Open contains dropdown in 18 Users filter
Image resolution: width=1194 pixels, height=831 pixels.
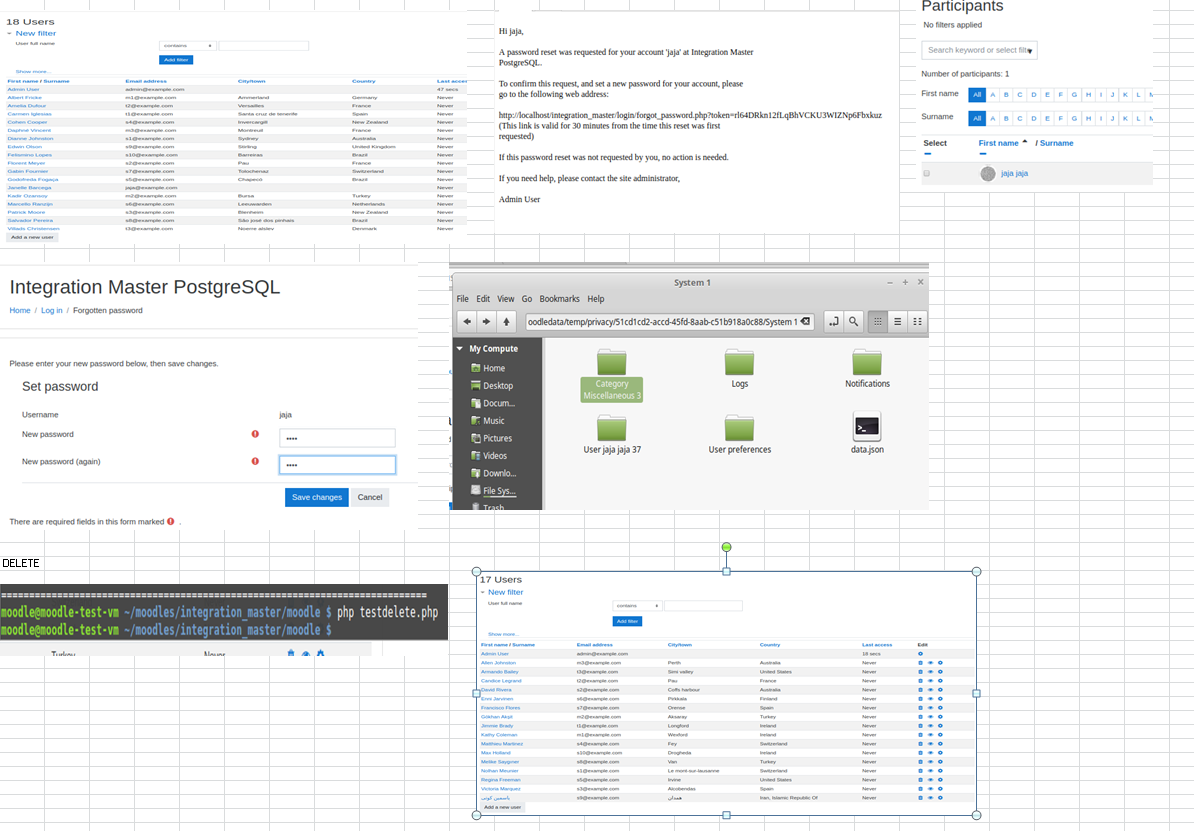(x=187, y=46)
